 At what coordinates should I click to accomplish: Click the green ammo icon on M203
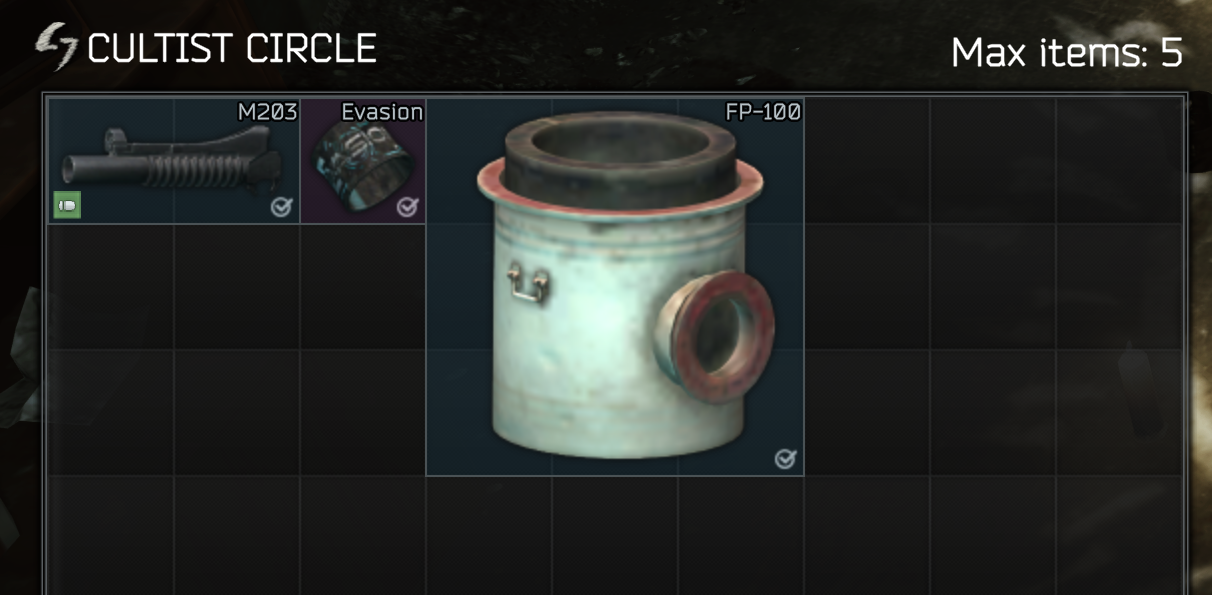(67, 205)
